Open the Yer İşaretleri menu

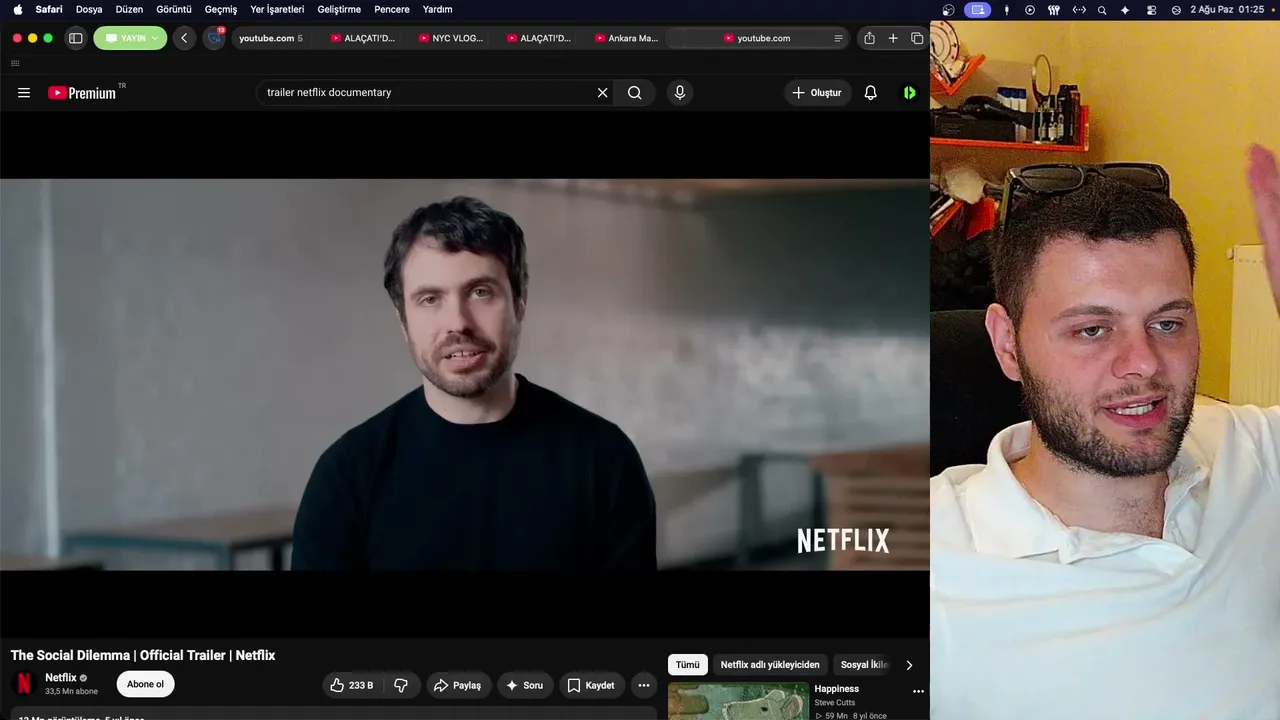[277, 9]
